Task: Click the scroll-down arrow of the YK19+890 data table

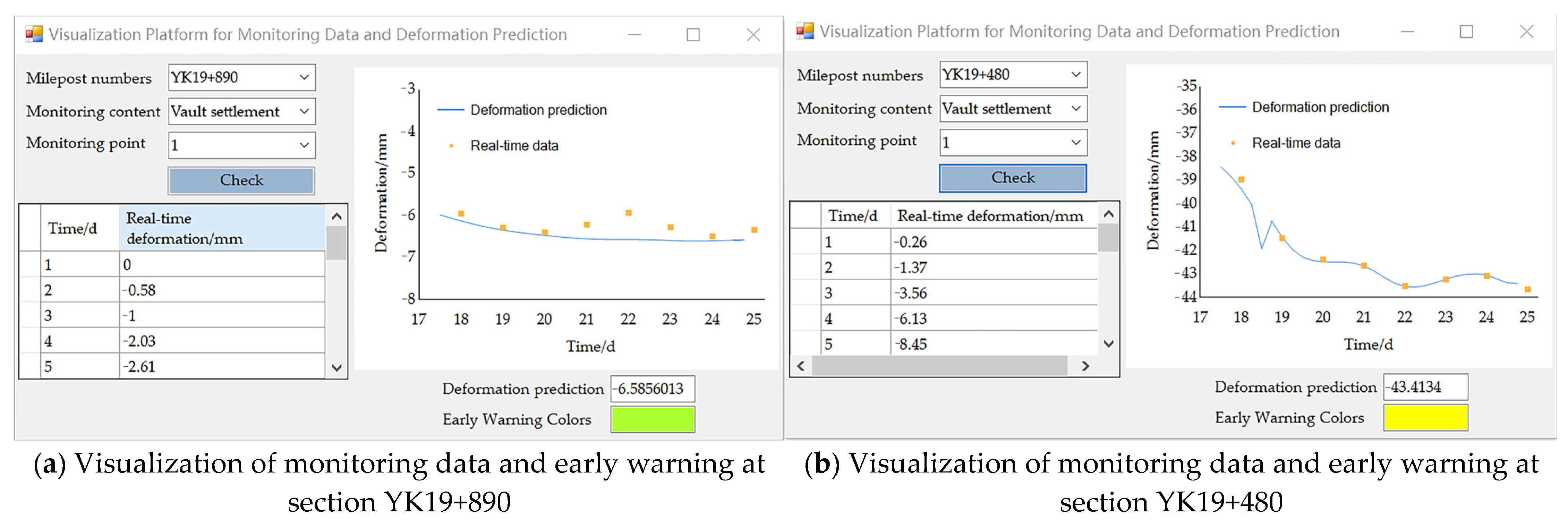Action: 336,367
